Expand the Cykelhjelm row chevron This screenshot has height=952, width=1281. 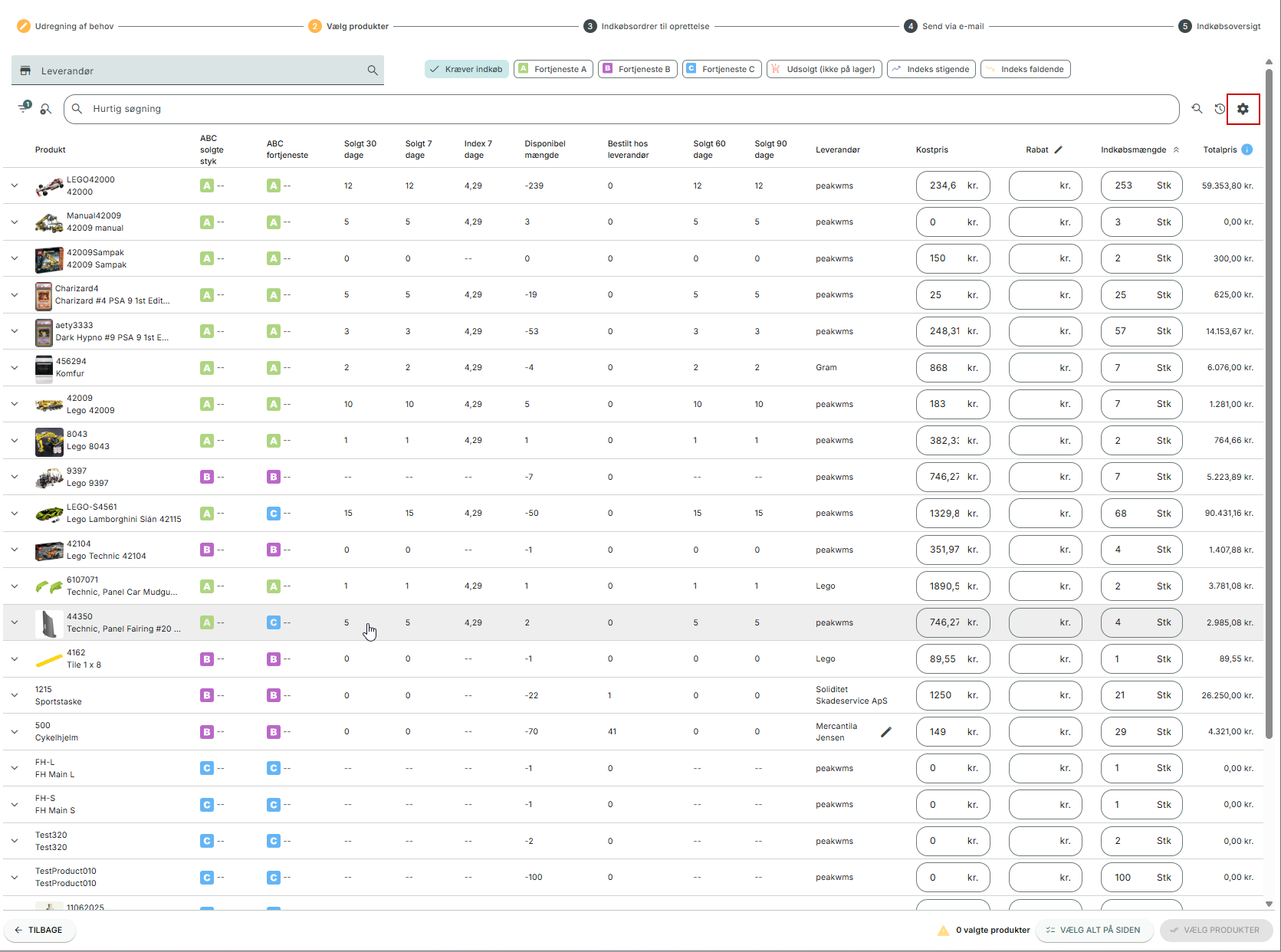[15, 732]
